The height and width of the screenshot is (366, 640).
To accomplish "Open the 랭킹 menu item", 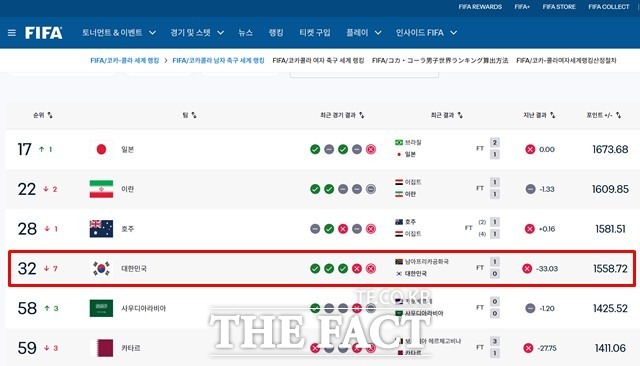I will point(276,33).
